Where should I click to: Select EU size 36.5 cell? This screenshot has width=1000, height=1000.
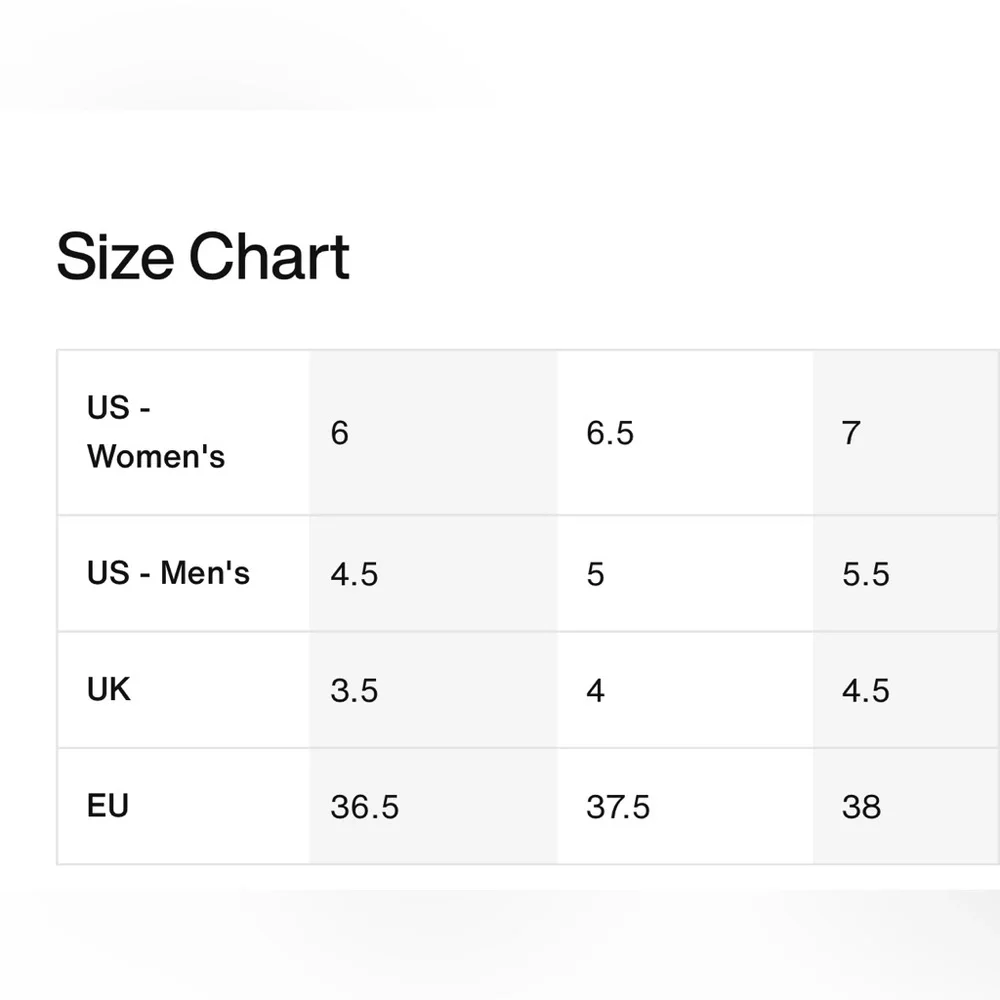(x=364, y=807)
